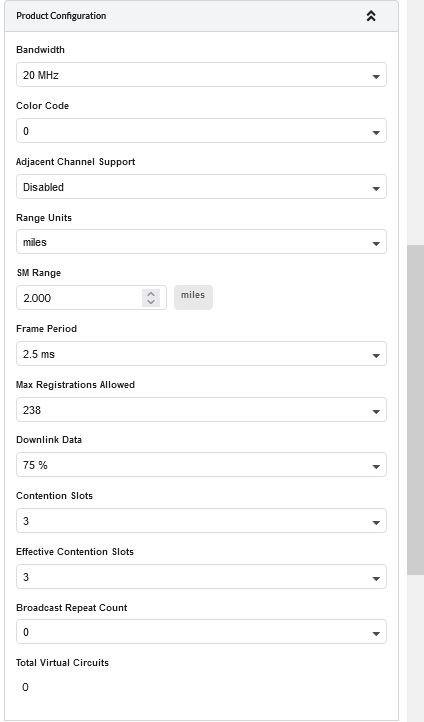Increase SM Range with the up stepper arrow
The width and height of the screenshot is (424, 722).
[151, 294]
